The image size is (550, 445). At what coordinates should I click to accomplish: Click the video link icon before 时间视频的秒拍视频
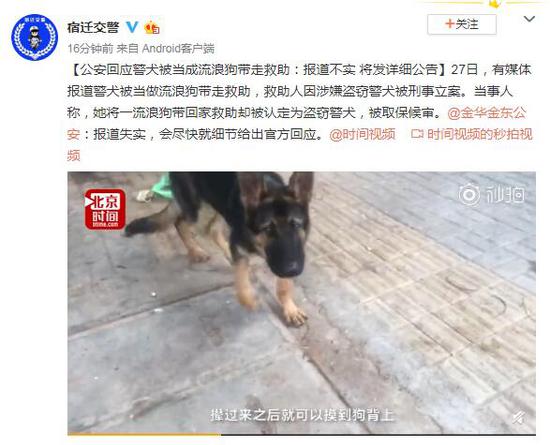417,134
